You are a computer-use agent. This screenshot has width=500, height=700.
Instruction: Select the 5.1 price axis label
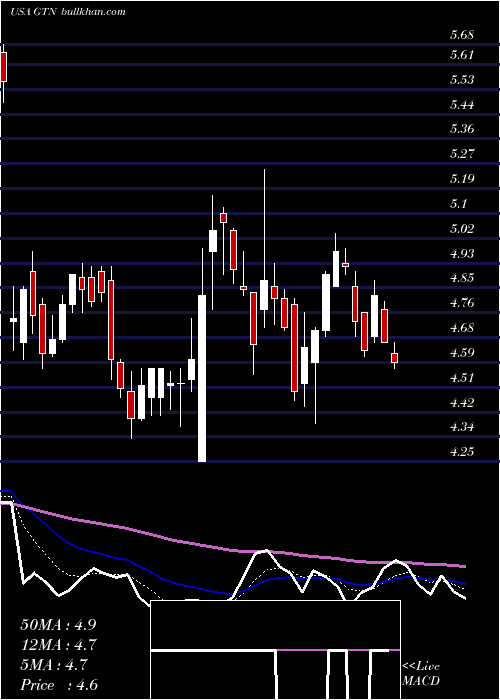pyautogui.click(x=458, y=204)
